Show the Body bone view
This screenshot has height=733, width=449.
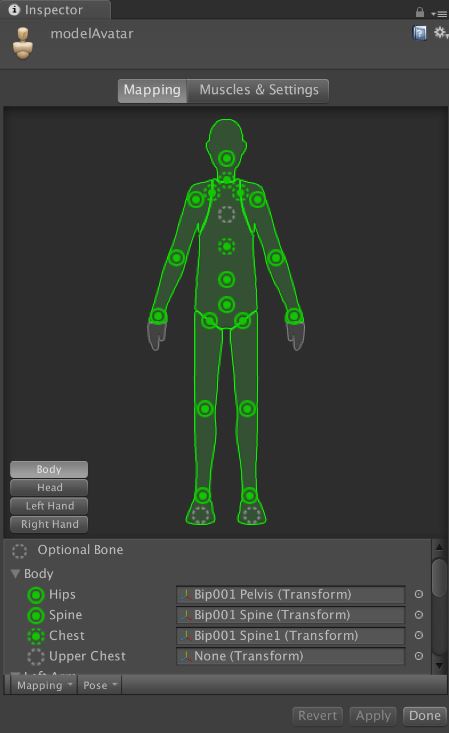(x=49, y=469)
